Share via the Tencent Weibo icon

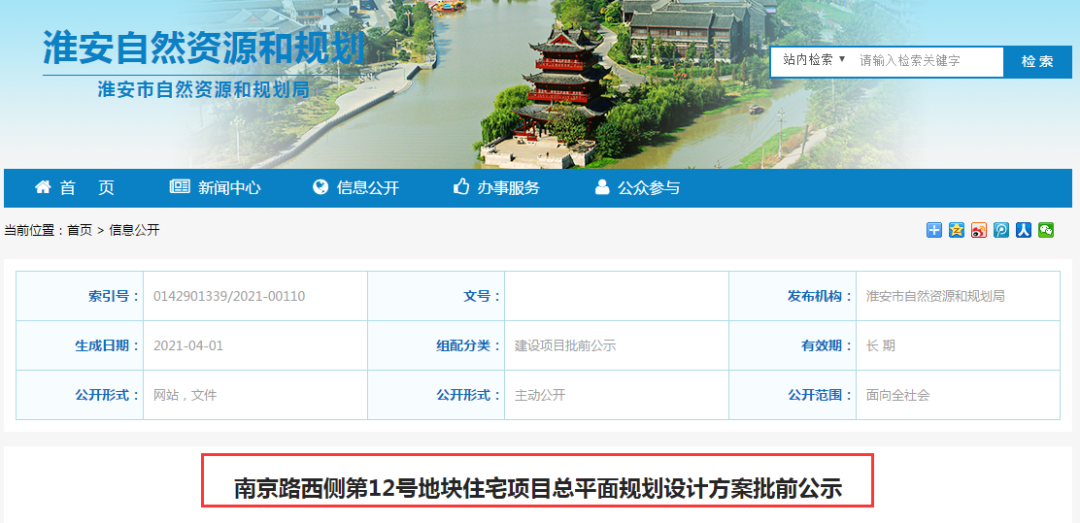pyautogui.click(x=1001, y=230)
